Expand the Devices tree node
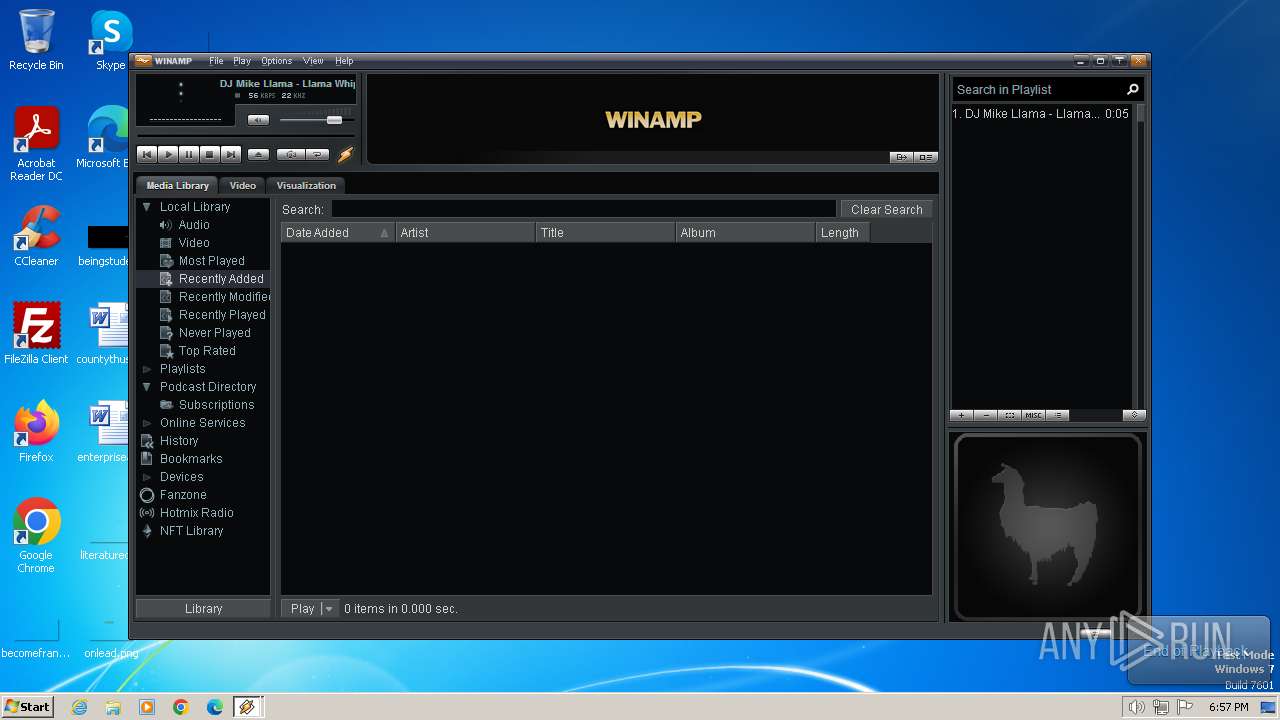Screen dimensions: 1280x720 pos(147,477)
